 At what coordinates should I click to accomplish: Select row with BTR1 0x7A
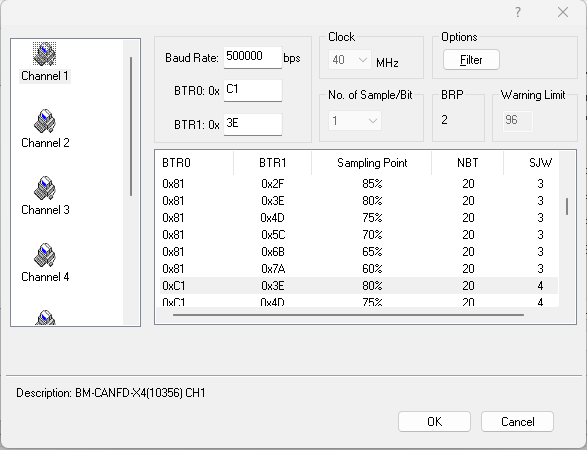point(359,269)
